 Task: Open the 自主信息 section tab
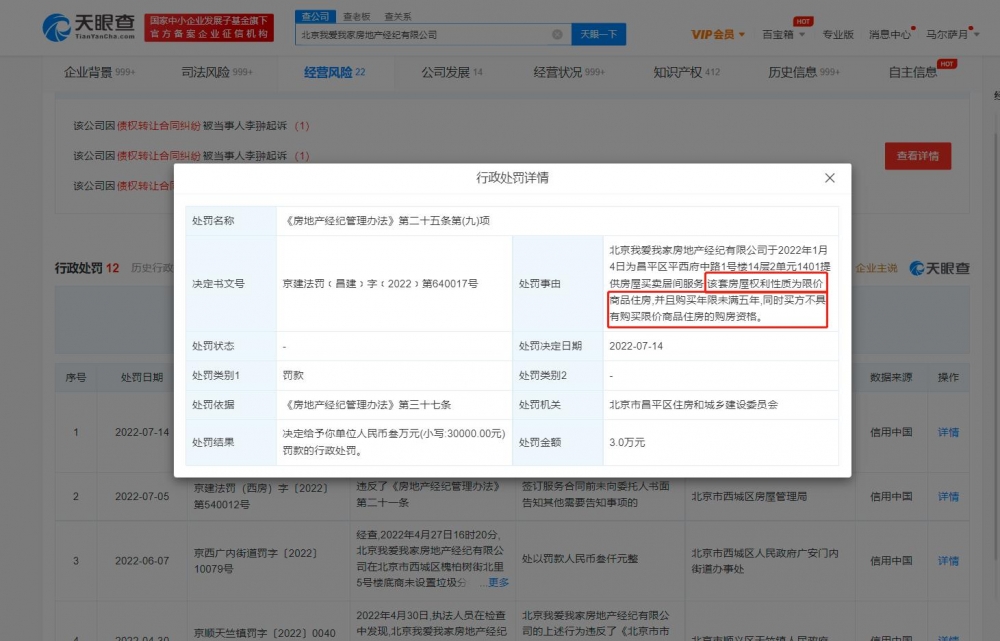913,73
